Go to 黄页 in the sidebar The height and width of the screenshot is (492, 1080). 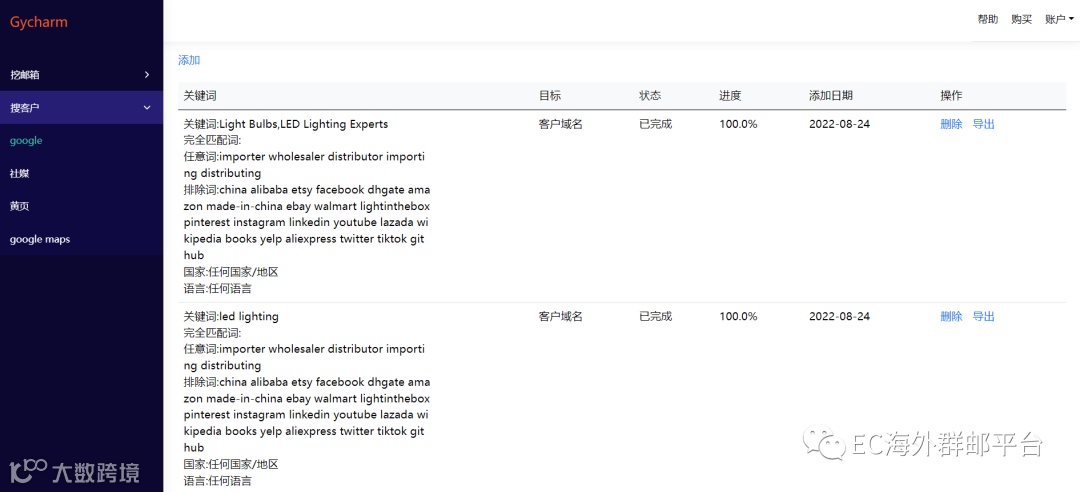click(20, 206)
